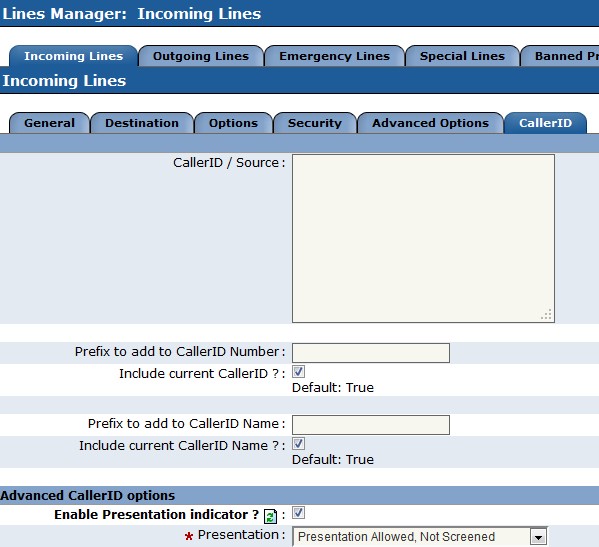
Task: Click the Options sub-tab
Action: pos(233,123)
